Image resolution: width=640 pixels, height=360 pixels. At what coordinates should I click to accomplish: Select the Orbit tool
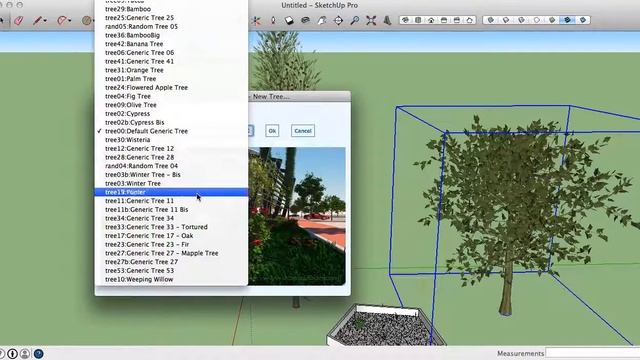[x=305, y=20]
